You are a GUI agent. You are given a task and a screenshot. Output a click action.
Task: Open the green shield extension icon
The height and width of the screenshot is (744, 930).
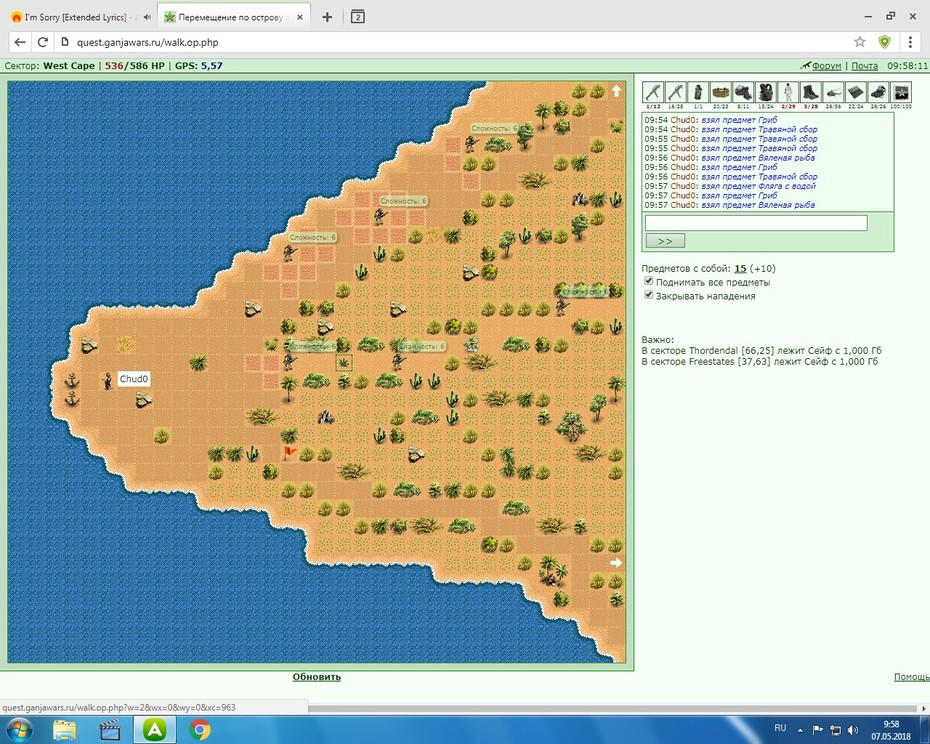[x=884, y=42]
